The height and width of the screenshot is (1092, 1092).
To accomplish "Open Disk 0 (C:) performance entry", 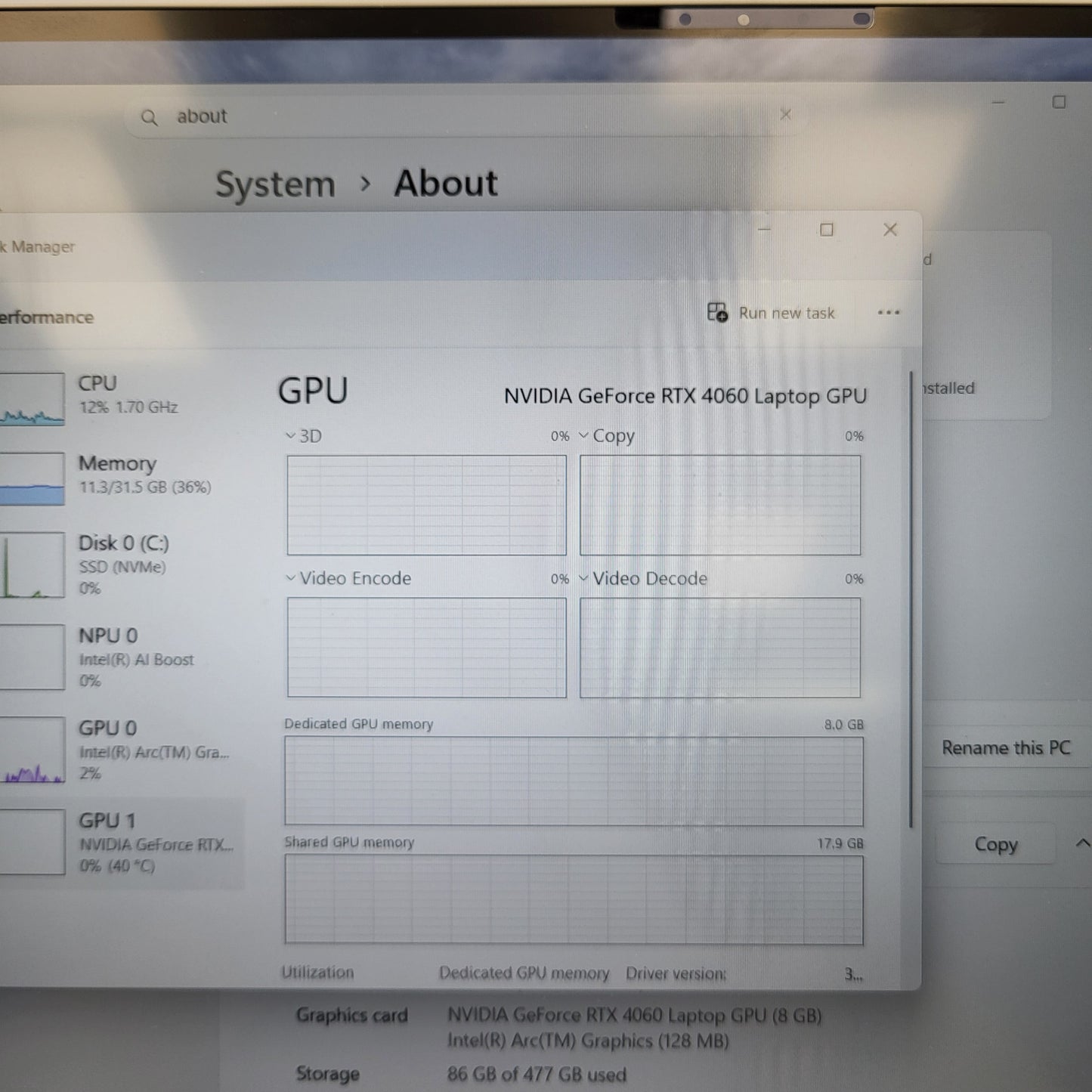I will click(x=124, y=565).
